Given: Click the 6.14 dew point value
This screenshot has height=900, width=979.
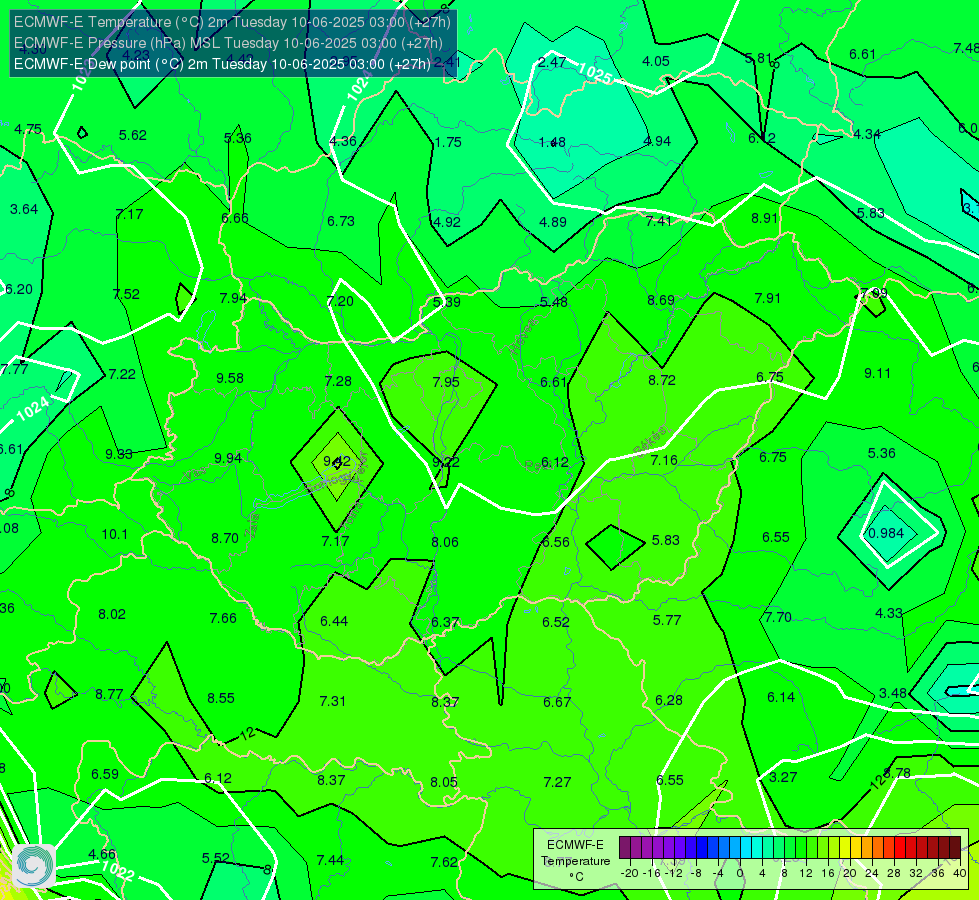Looking at the screenshot, I should [x=780, y=698].
